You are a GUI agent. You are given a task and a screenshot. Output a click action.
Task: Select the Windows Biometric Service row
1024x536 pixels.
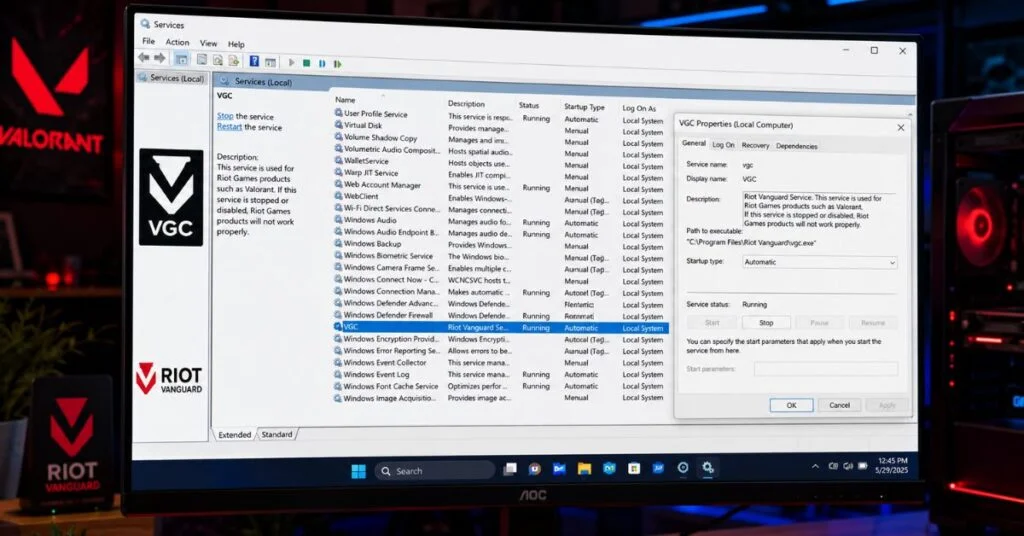point(501,257)
